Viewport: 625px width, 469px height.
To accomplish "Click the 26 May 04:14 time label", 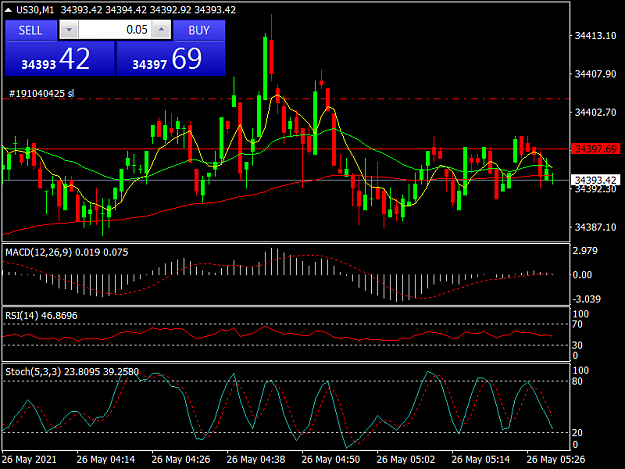I will (x=106, y=459).
